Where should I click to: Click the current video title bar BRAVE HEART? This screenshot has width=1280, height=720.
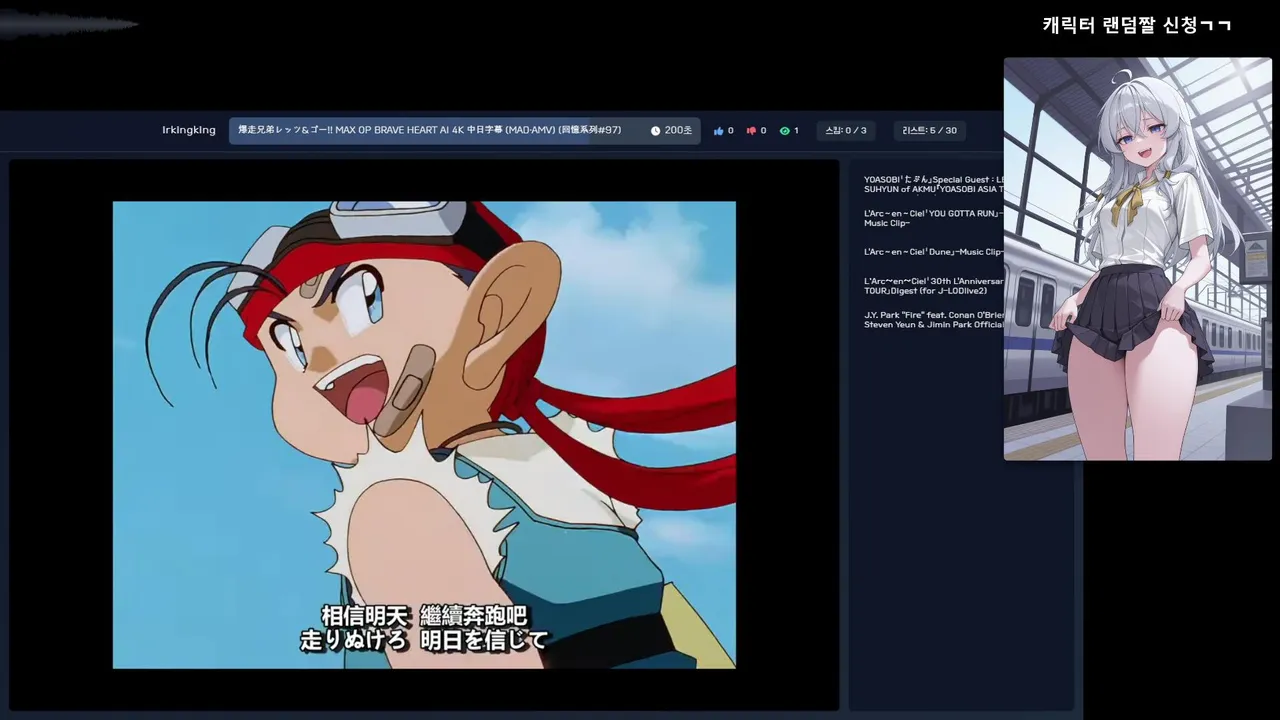click(x=465, y=131)
